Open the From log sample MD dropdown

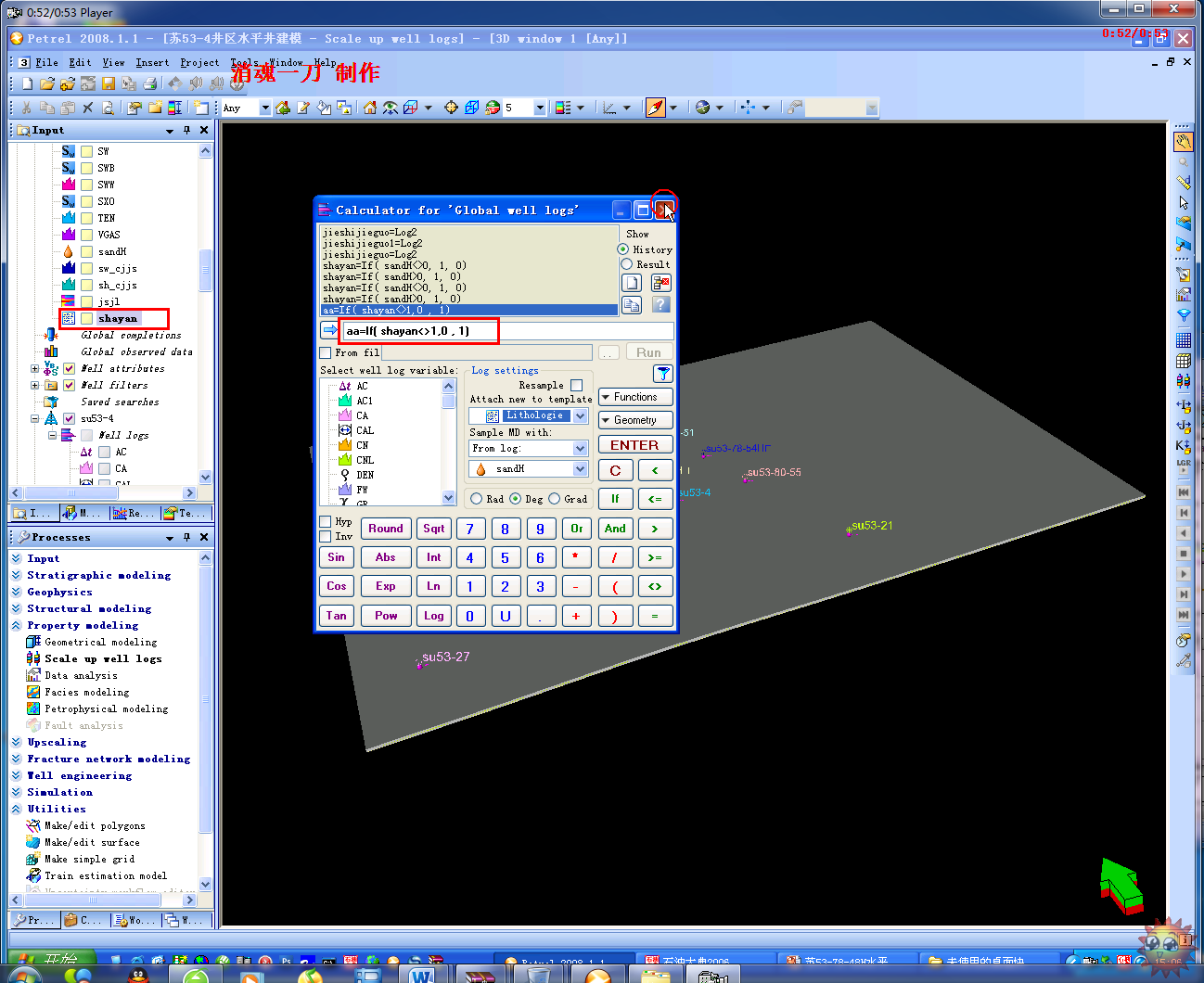point(581,449)
